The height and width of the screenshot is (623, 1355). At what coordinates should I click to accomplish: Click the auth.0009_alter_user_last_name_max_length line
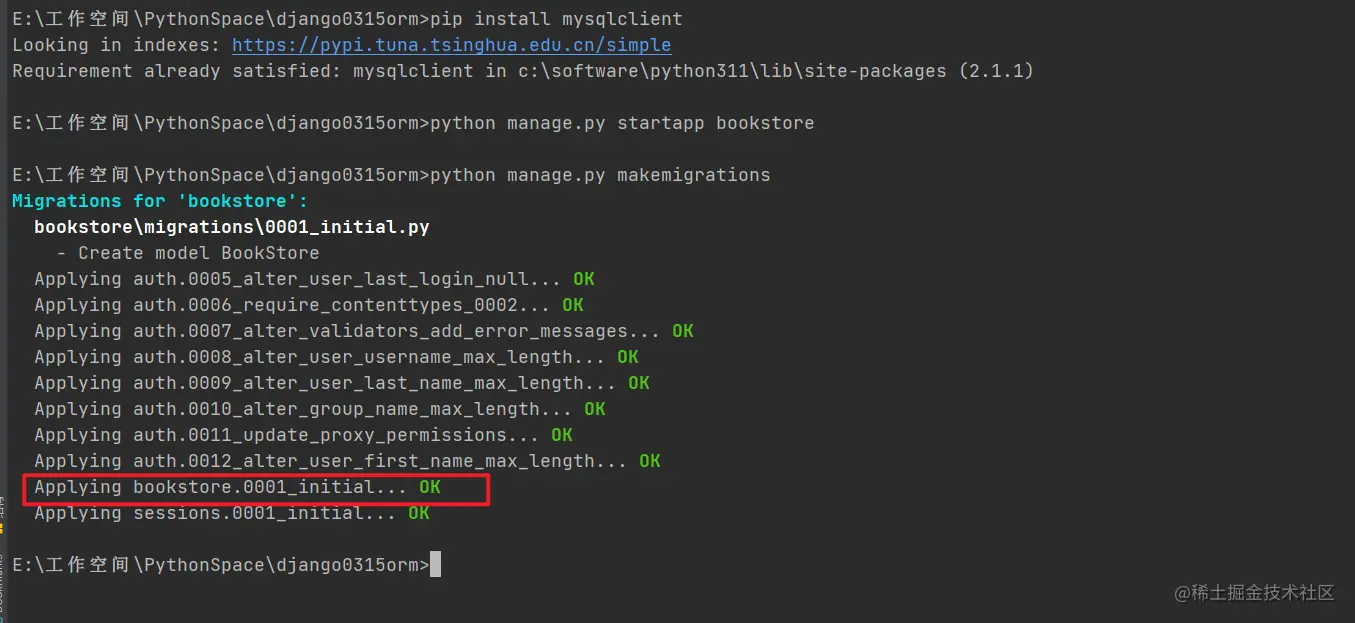click(x=324, y=383)
